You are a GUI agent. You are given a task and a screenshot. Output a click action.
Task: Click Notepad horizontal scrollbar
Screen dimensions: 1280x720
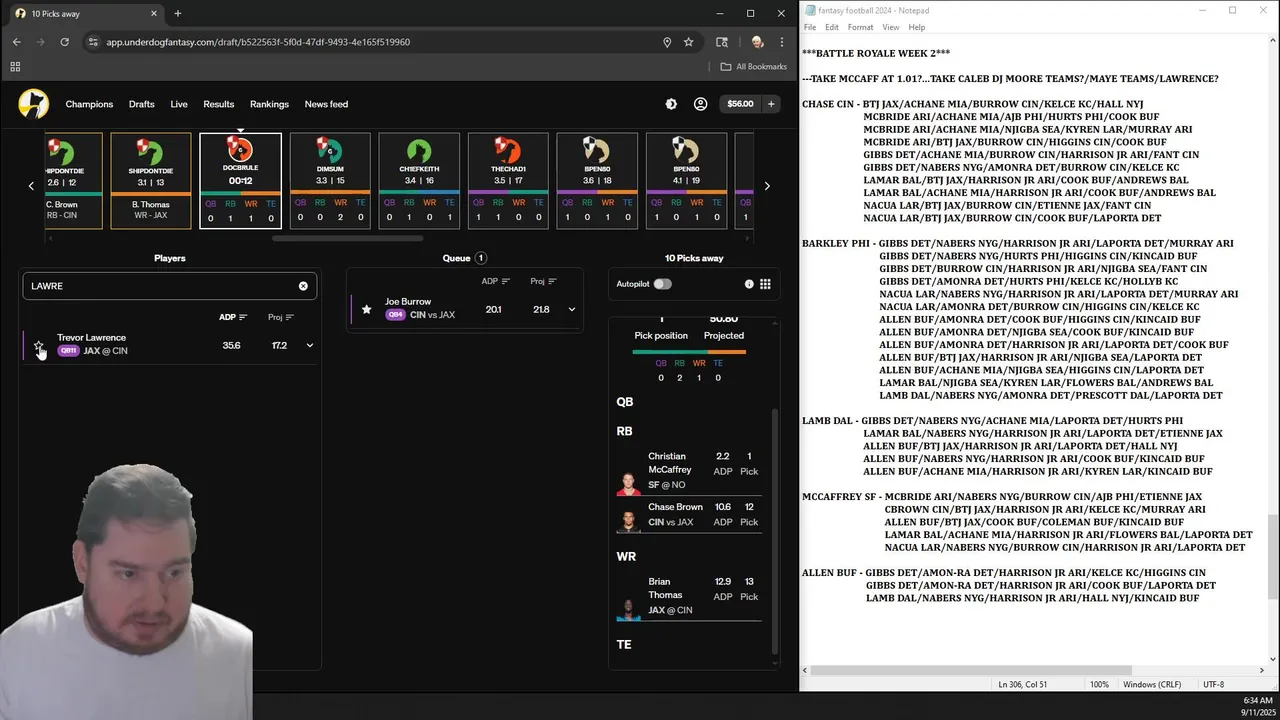pos(971,670)
